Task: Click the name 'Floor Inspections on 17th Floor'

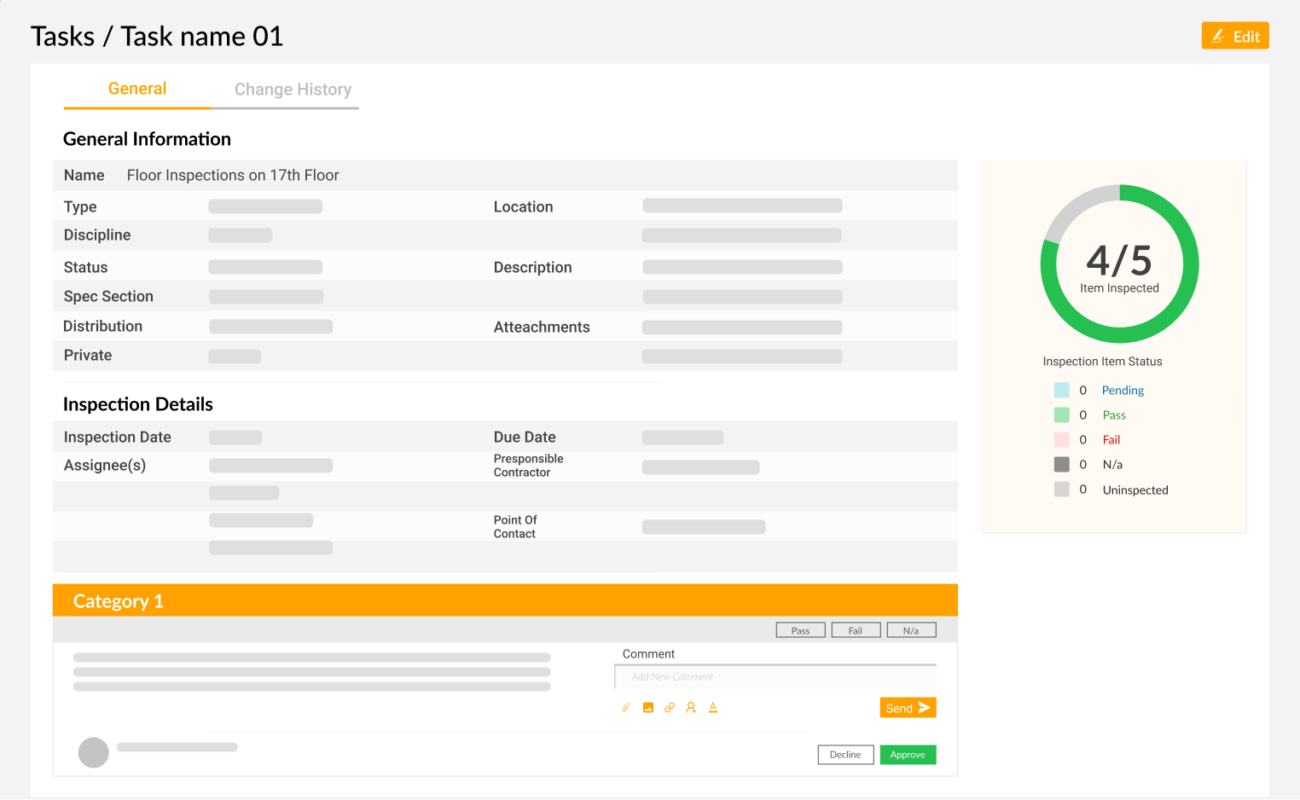Action: coord(233,175)
